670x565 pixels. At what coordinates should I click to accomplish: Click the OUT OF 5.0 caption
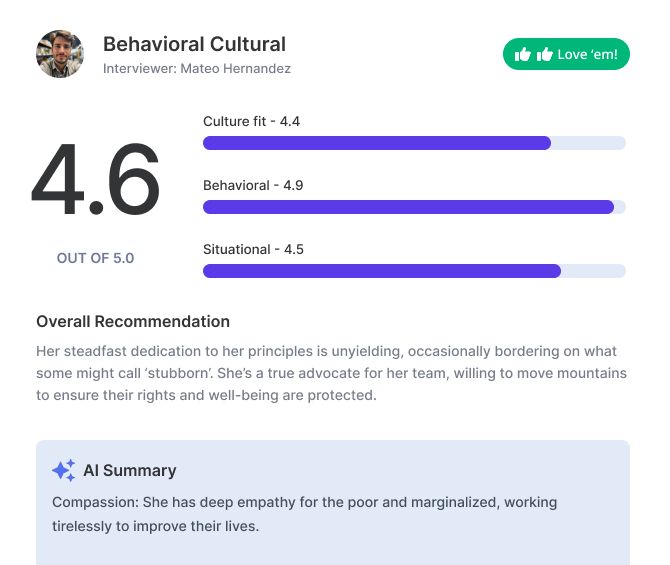click(95, 258)
